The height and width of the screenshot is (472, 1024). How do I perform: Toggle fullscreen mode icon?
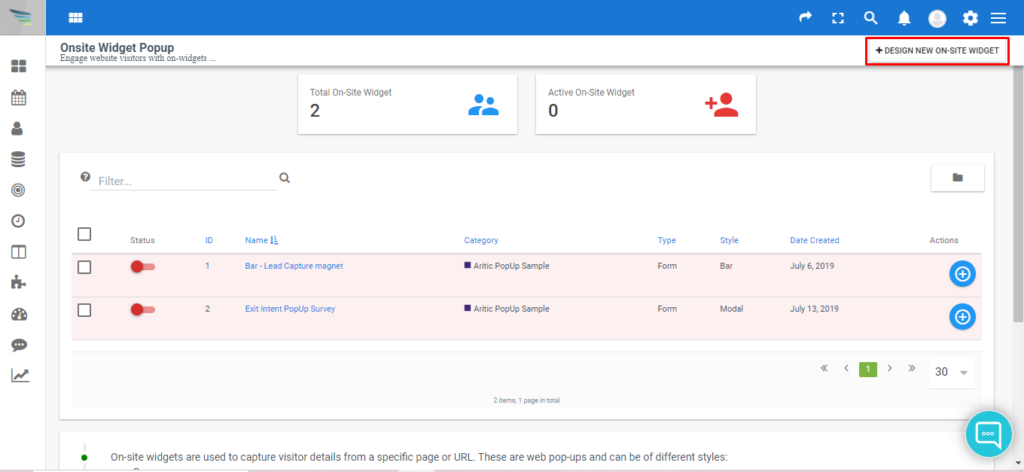pos(838,18)
